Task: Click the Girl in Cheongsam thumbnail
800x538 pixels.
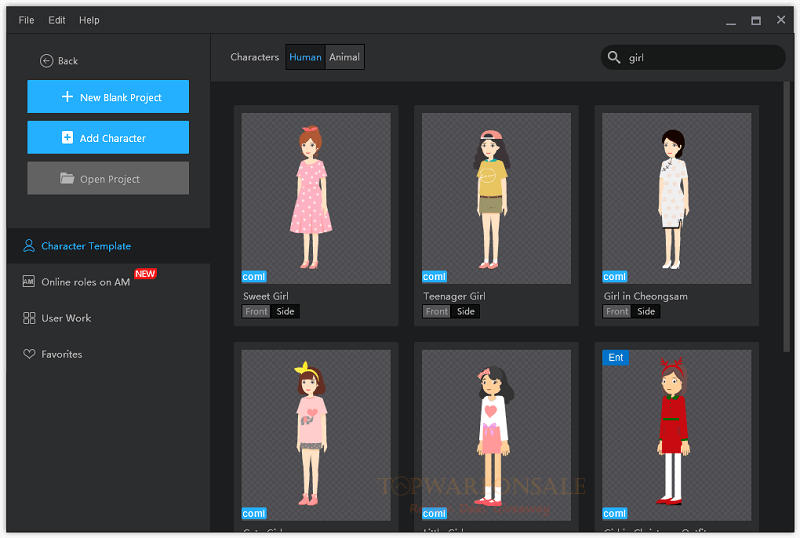Action: (x=677, y=199)
